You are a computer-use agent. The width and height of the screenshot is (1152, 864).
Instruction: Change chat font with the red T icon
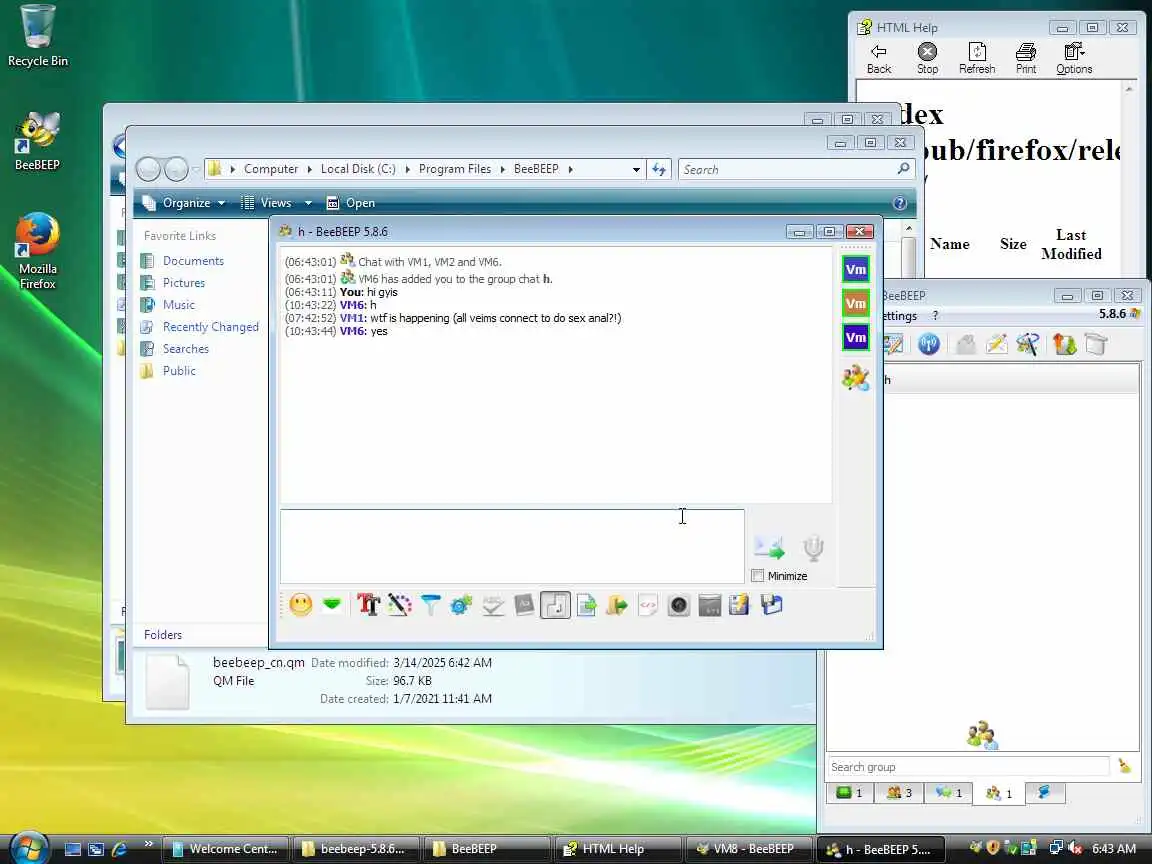pyautogui.click(x=368, y=605)
